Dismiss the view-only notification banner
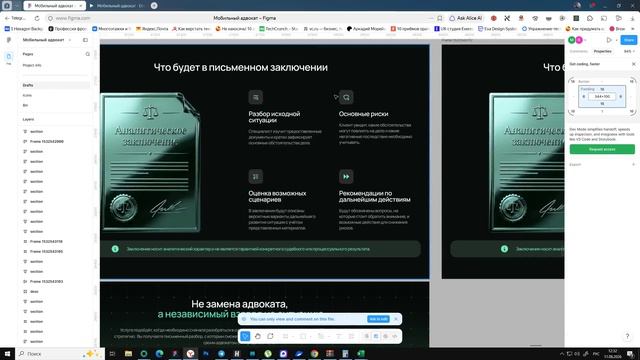Viewport: 640px width, 360px height. click(x=396, y=319)
